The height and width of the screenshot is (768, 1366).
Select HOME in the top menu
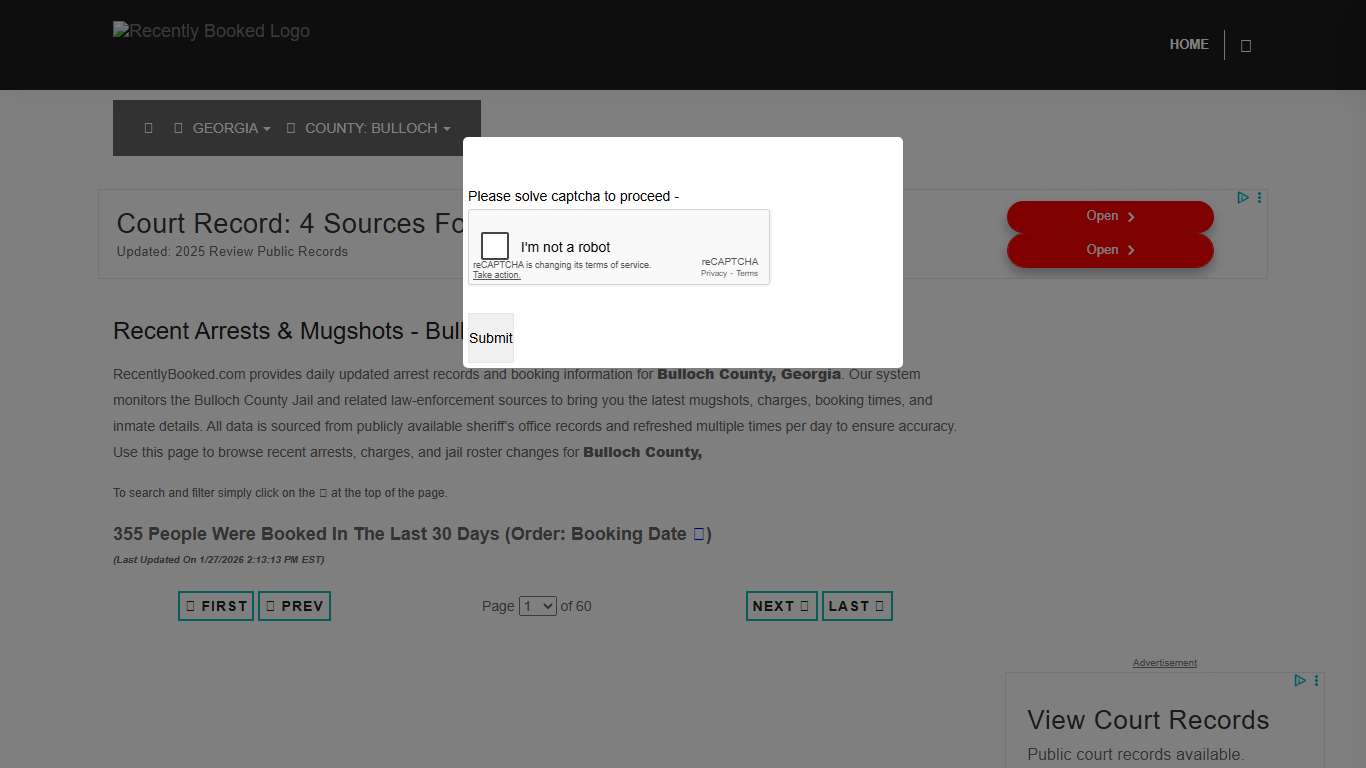click(1189, 44)
